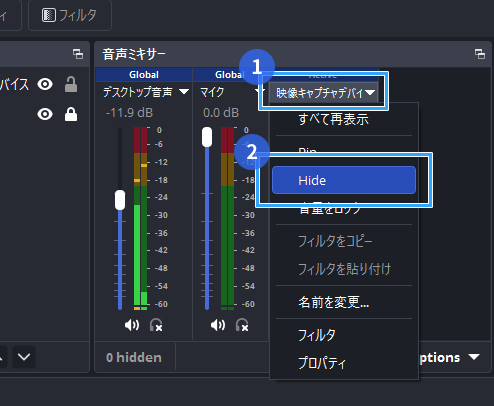Select フィルタをコピー menu entry
This screenshot has height=406, width=494.
coord(344,241)
